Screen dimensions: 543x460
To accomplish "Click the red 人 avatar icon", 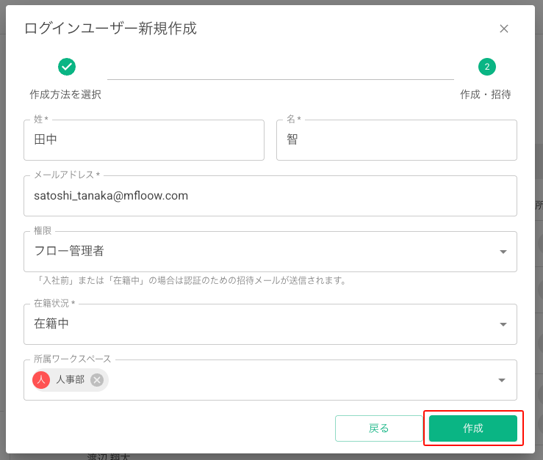I will [x=41, y=380].
